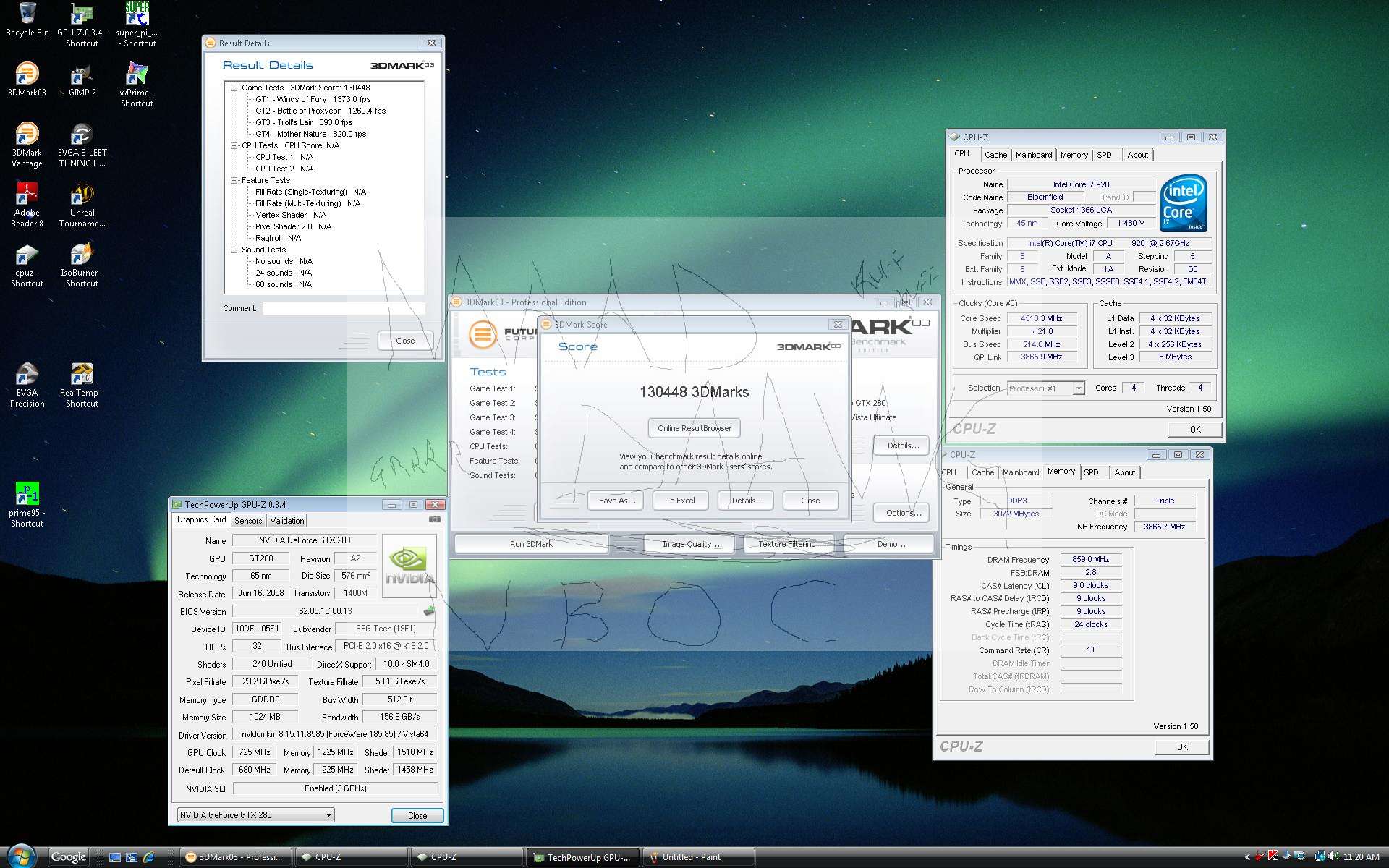Image resolution: width=1389 pixels, height=868 pixels.
Task: Open EVGA E-LEET Tuning Utility icon
Action: pyautogui.click(x=82, y=145)
